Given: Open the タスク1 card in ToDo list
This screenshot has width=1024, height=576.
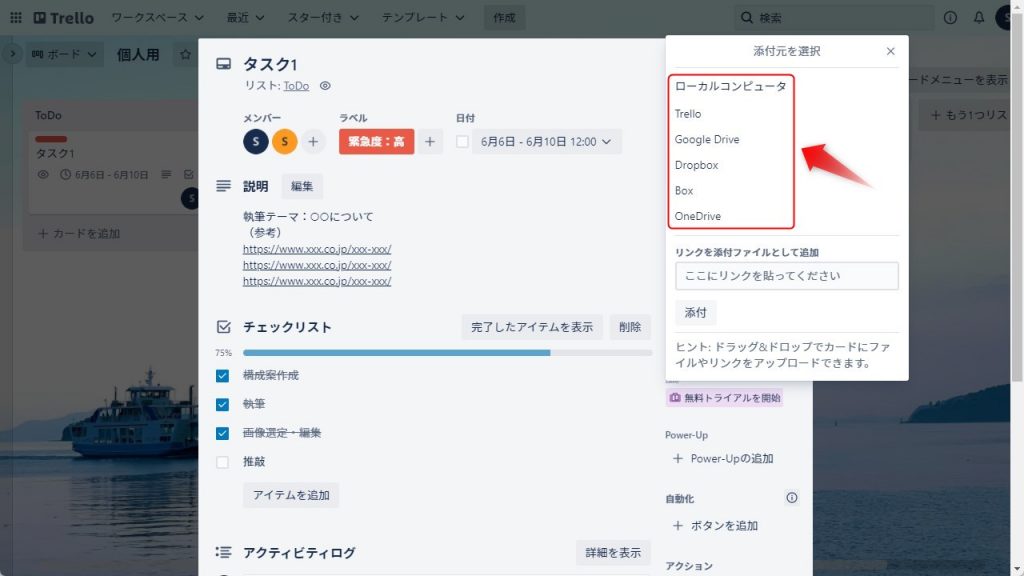Looking at the screenshot, I should 114,172.
